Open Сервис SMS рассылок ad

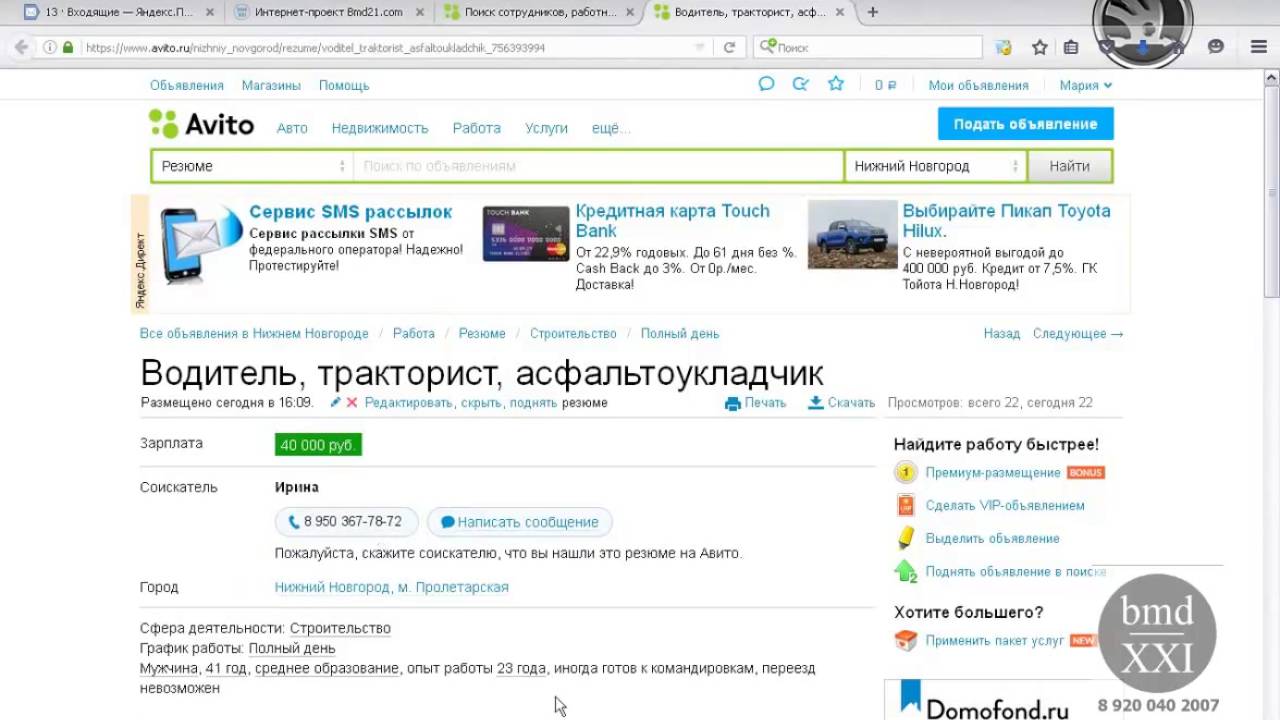[x=350, y=212]
